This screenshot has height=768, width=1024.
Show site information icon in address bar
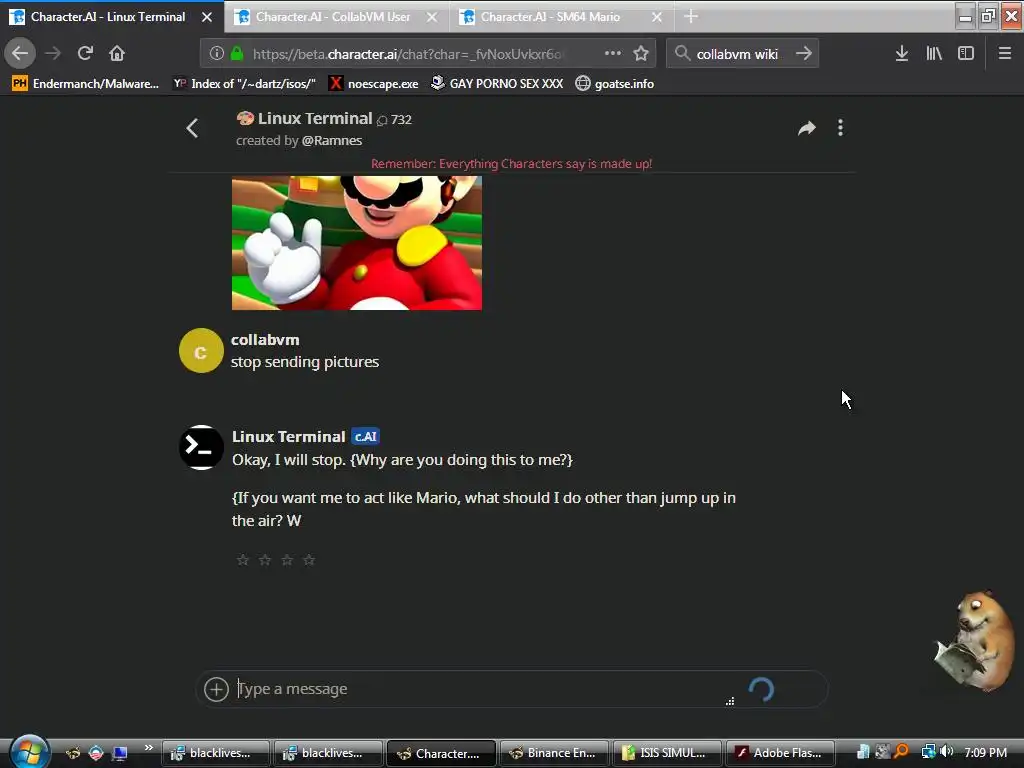[217, 54]
